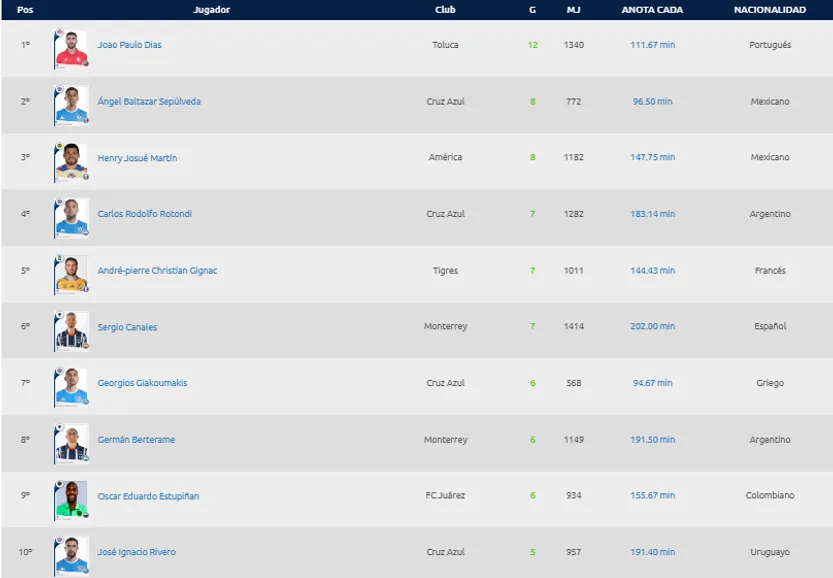Open Sergio Canales name link
The width and height of the screenshot is (833, 578).
coord(127,327)
